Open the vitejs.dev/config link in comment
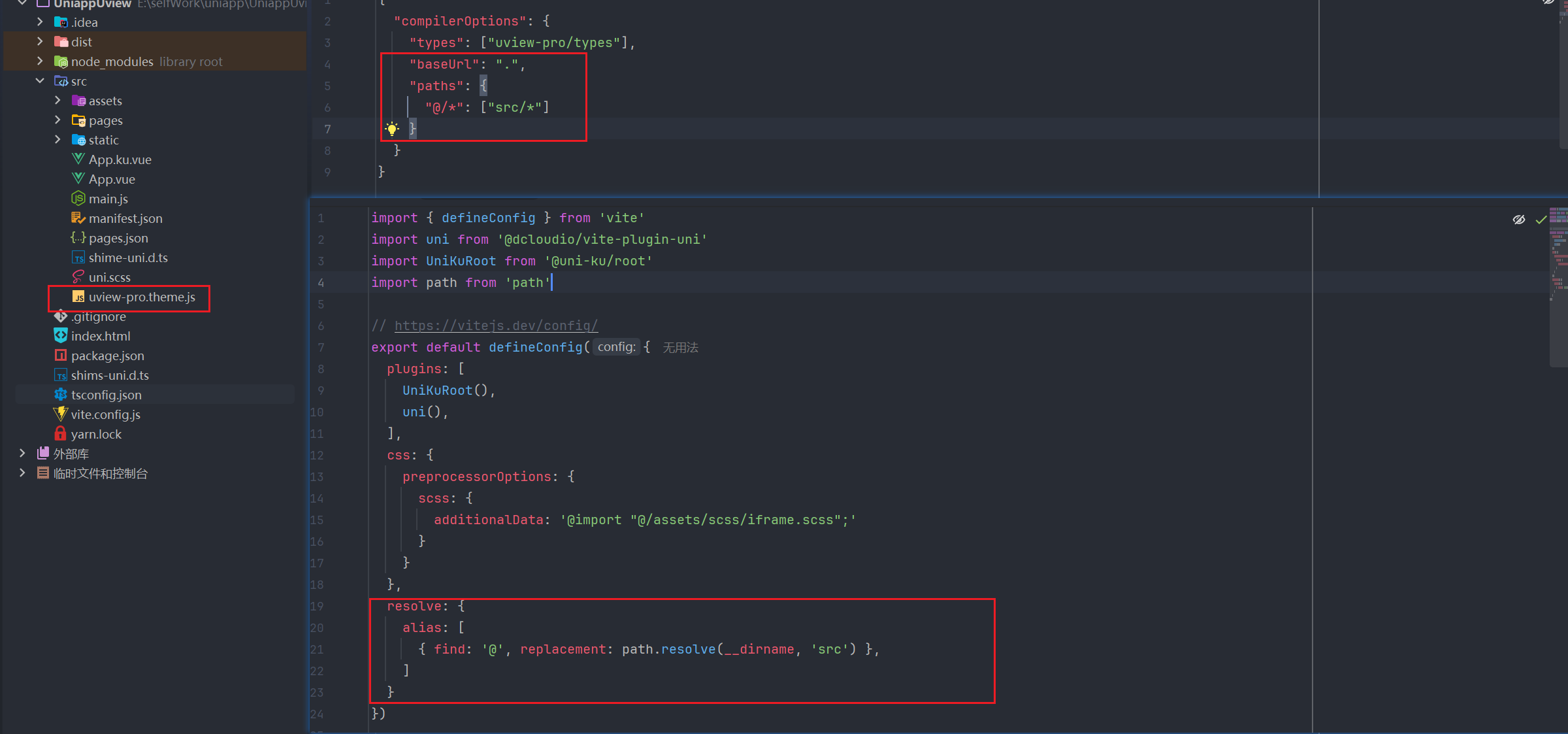The width and height of the screenshot is (1568, 734). pyautogui.click(x=496, y=325)
